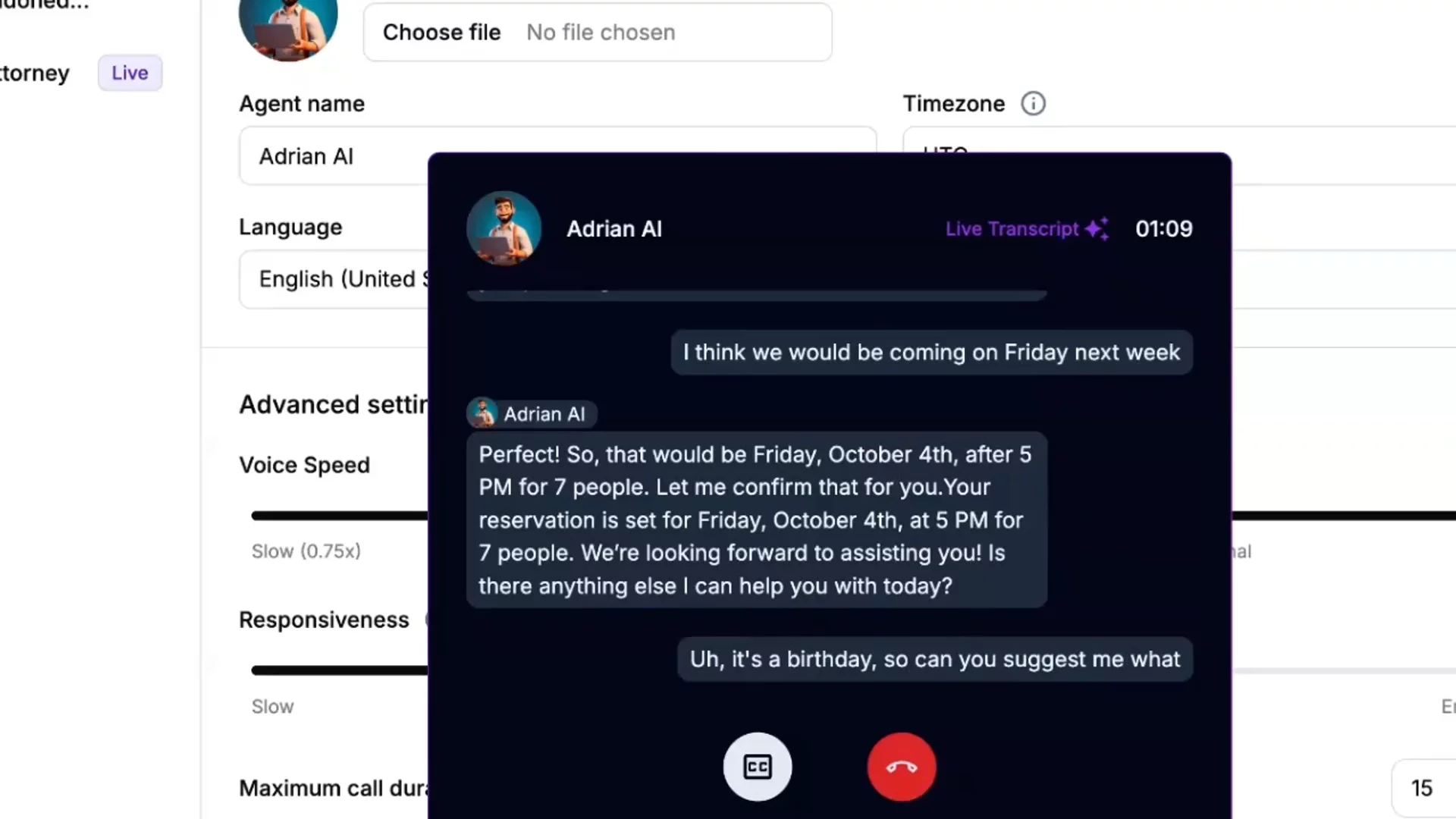The width and height of the screenshot is (1456, 819).
Task: Click the Timezone info icon
Action: pos(1033,103)
